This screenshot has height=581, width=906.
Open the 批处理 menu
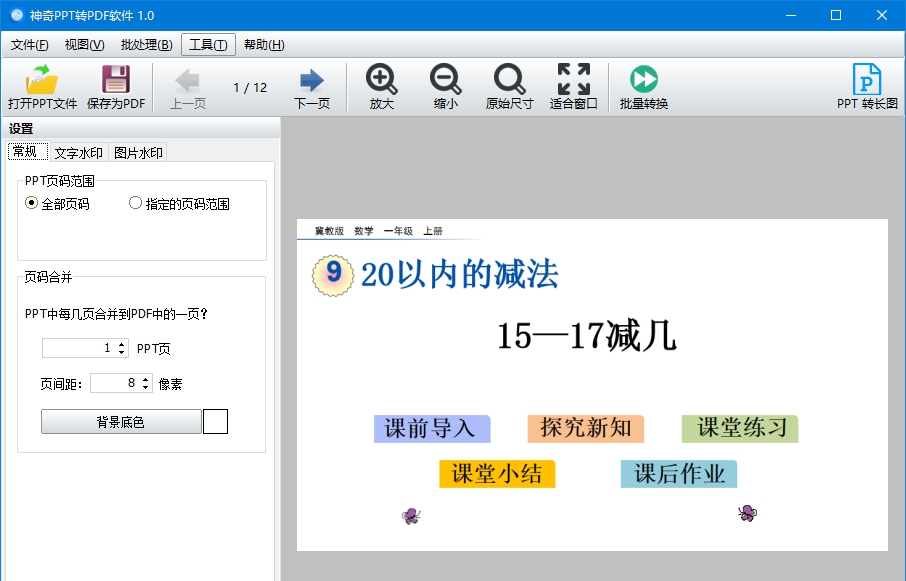[146, 45]
